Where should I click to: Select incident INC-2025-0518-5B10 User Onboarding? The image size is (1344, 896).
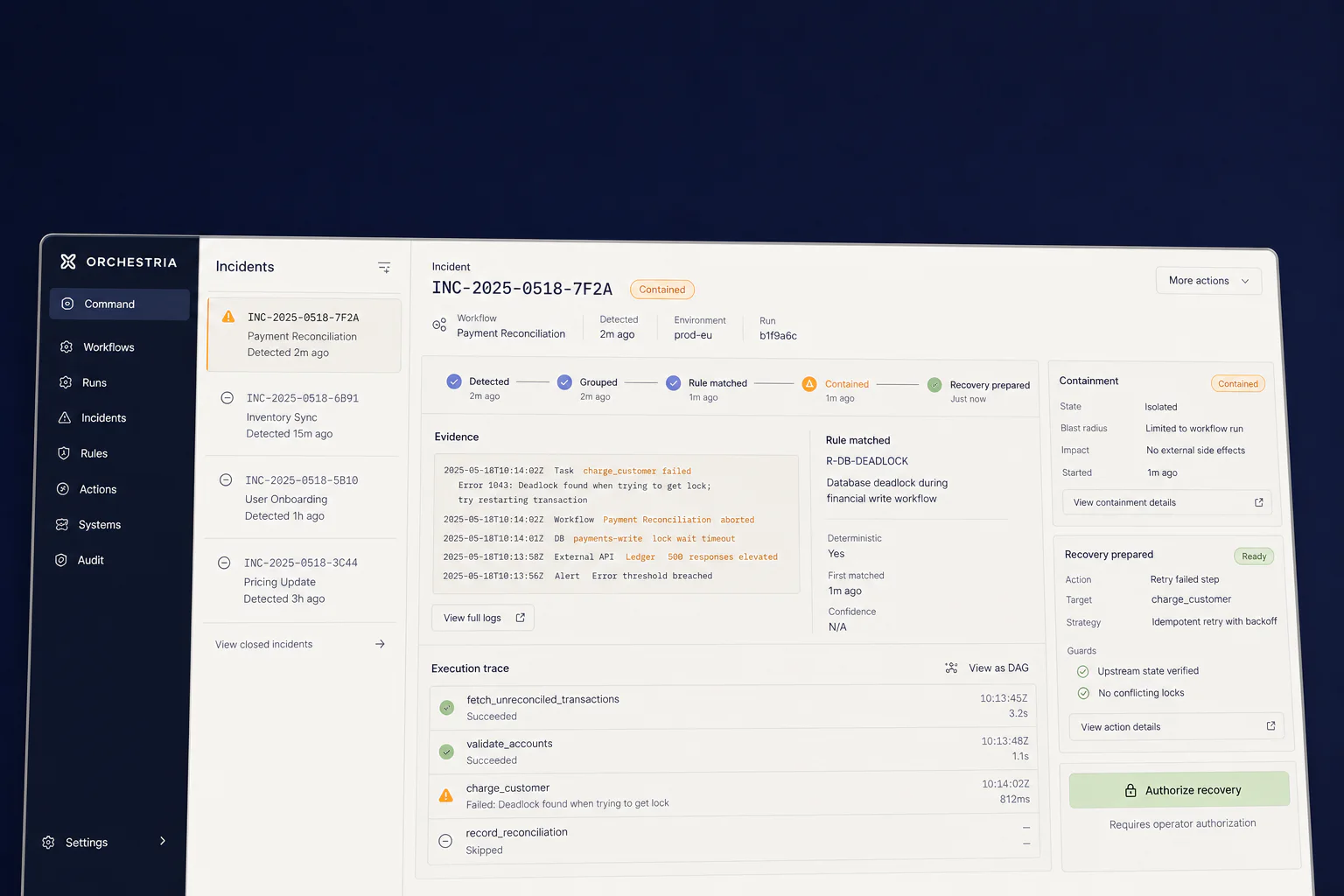pyautogui.click(x=302, y=498)
